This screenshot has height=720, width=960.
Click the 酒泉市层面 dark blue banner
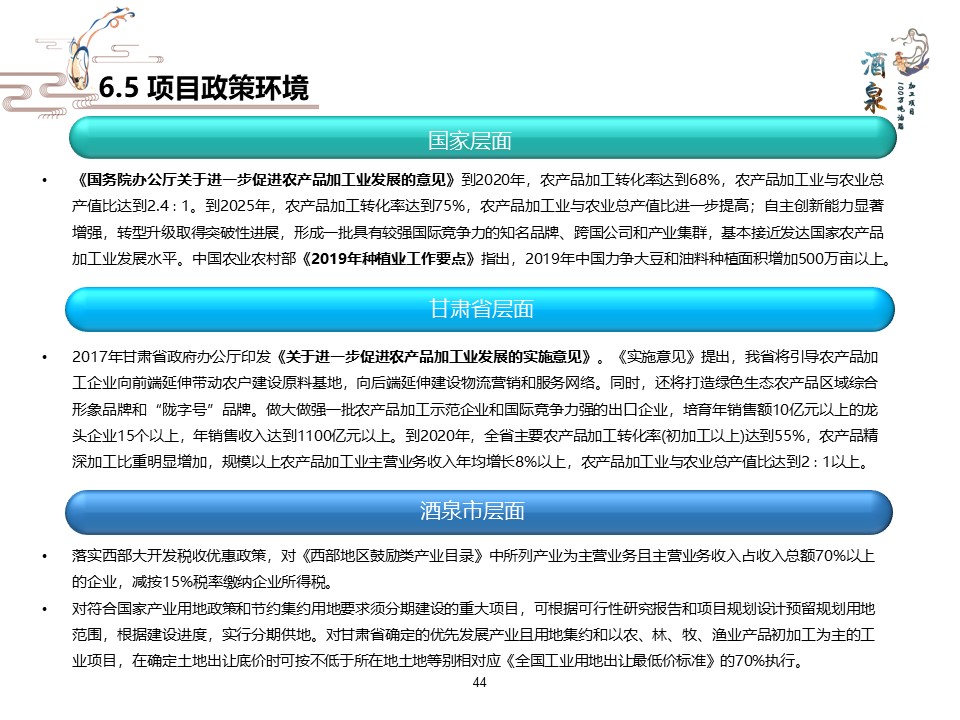point(479,512)
